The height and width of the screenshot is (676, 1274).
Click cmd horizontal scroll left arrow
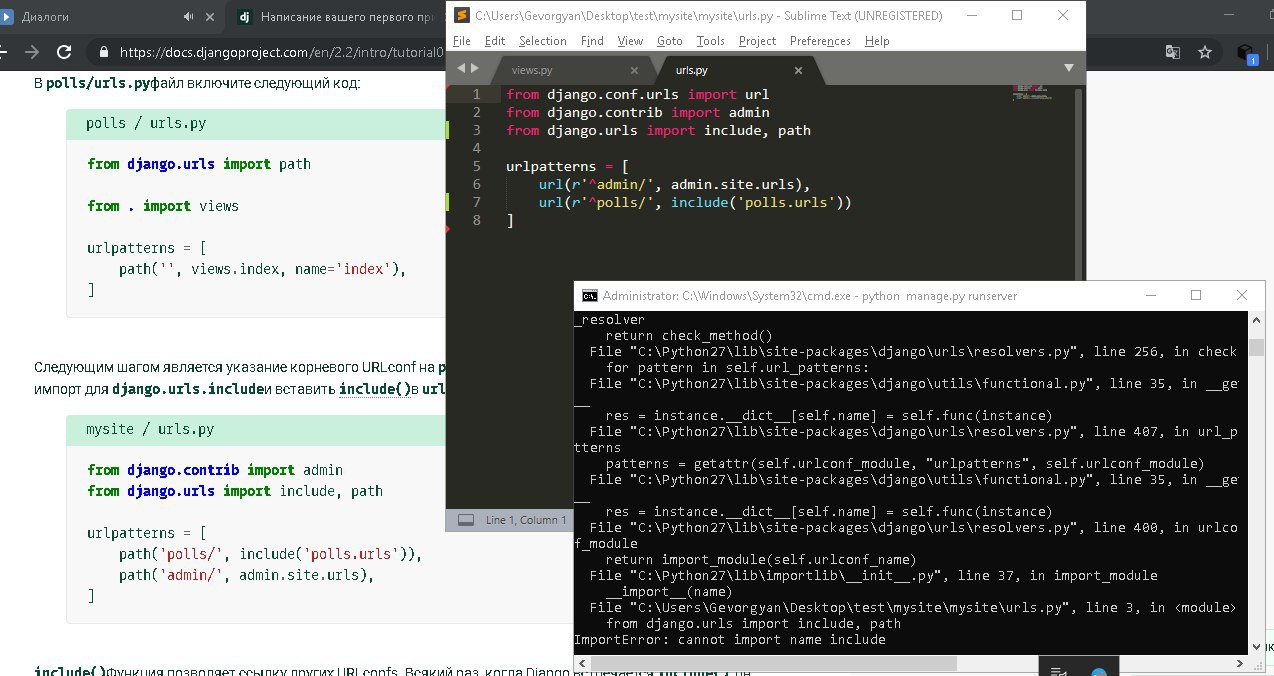click(582, 663)
